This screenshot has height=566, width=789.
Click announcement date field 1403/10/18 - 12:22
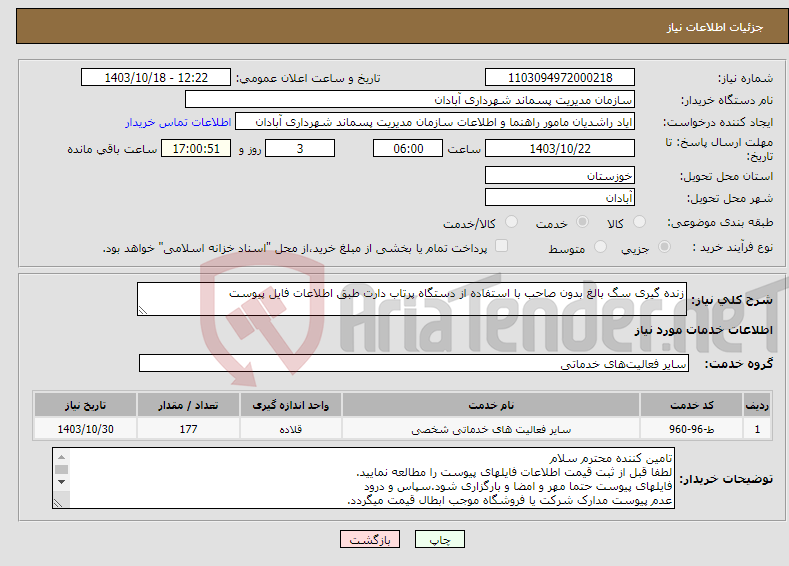click(x=156, y=77)
